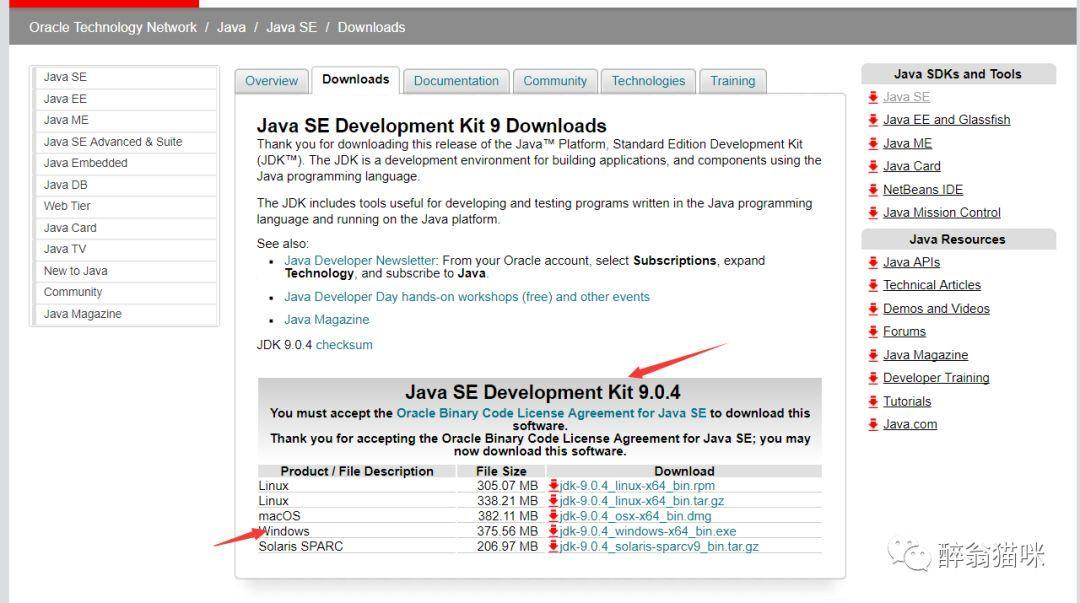Open Java Card in left sidebar
The width and height of the screenshot is (1080, 603).
tap(126, 227)
